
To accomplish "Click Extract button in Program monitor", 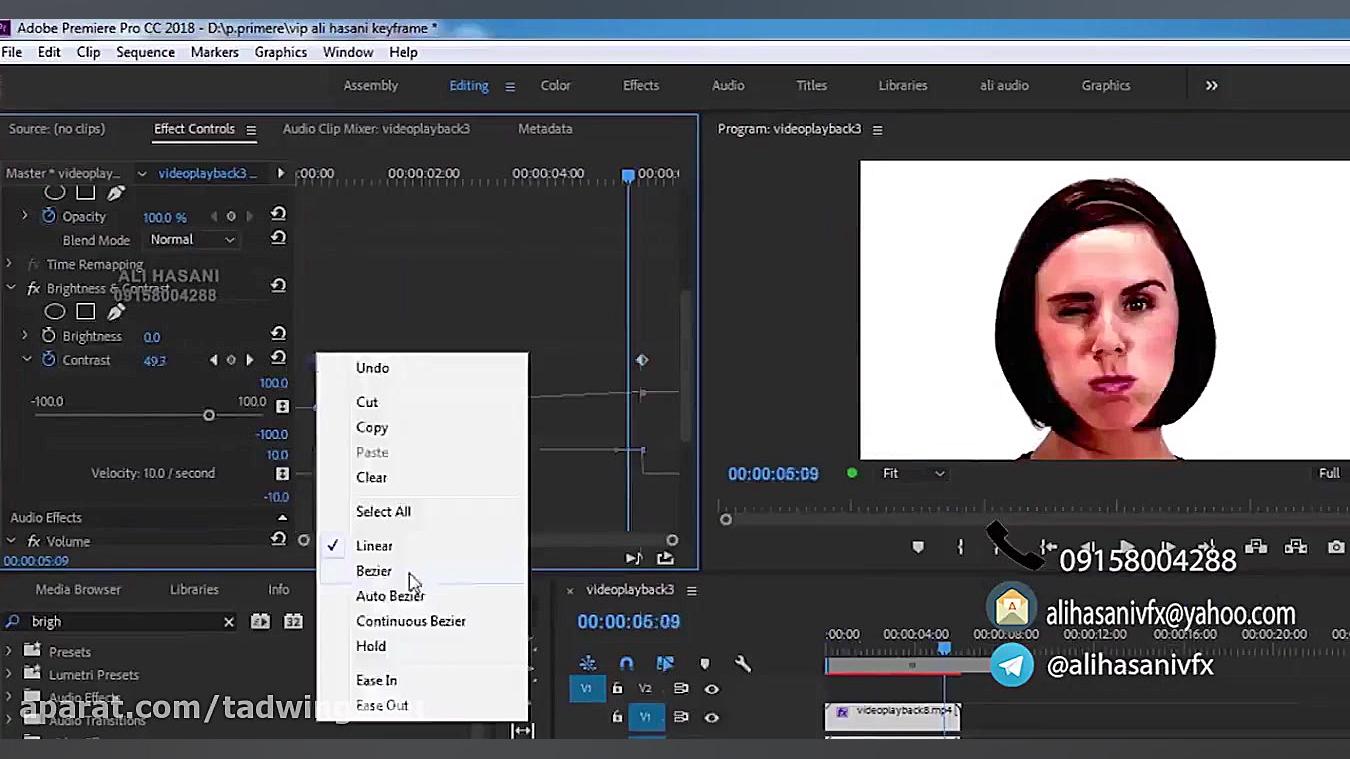I will pos(1296,547).
